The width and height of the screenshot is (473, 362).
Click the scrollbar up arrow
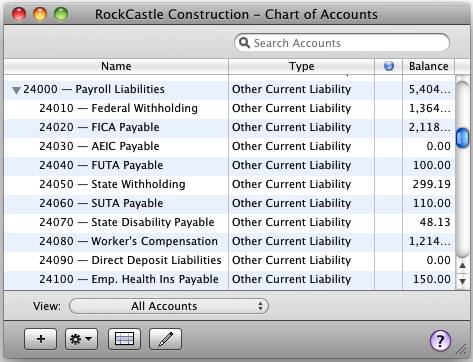462,265
